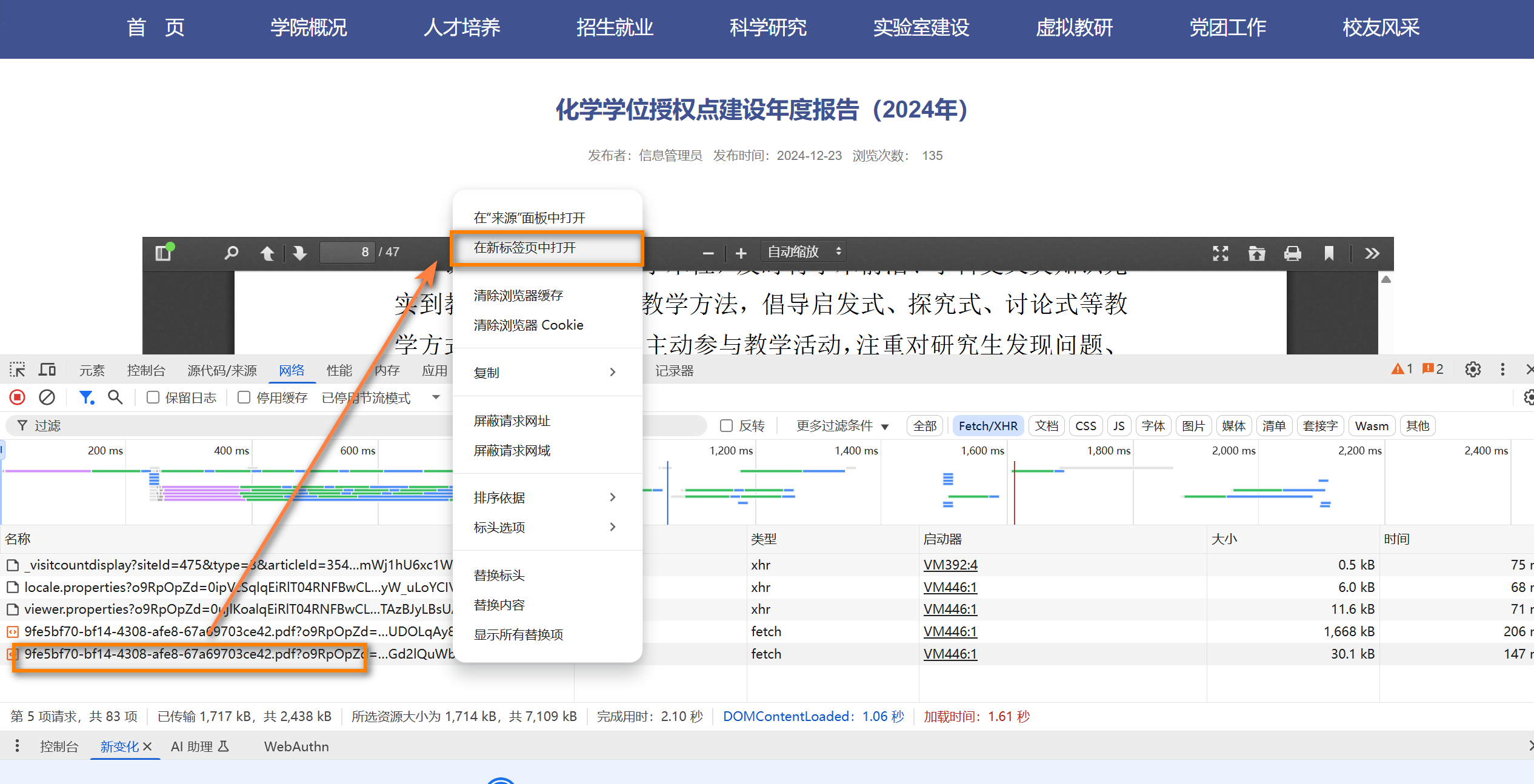
Task: Sort requests by 大小 column header
Action: (1292, 539)
